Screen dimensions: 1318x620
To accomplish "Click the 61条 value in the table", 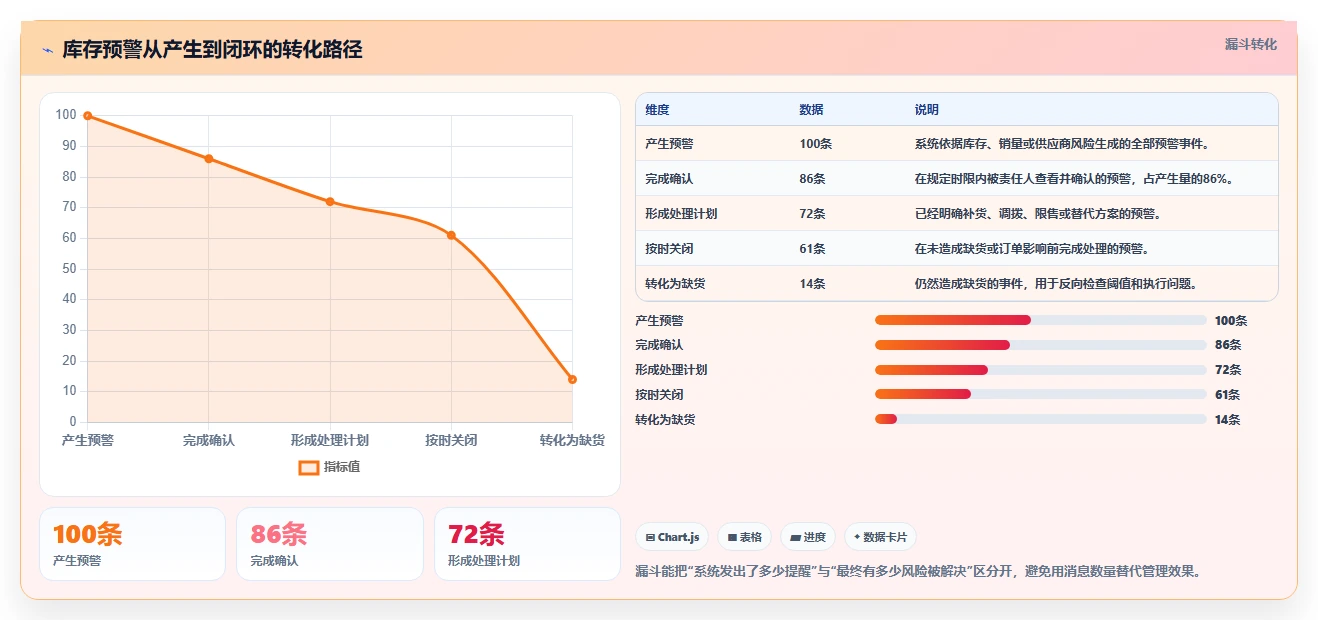I will coord(812,249).
